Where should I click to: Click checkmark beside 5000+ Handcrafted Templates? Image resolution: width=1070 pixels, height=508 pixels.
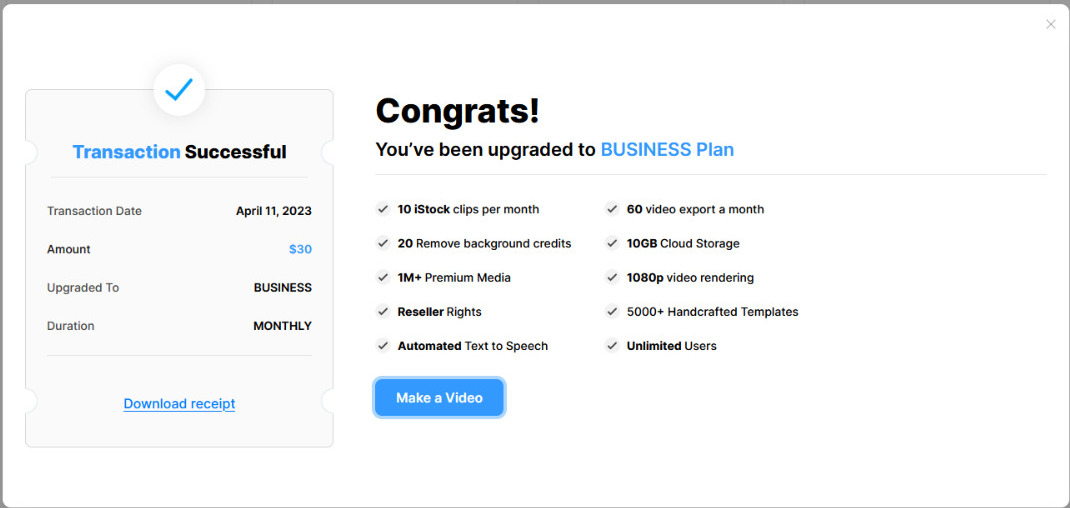(612, 311)
